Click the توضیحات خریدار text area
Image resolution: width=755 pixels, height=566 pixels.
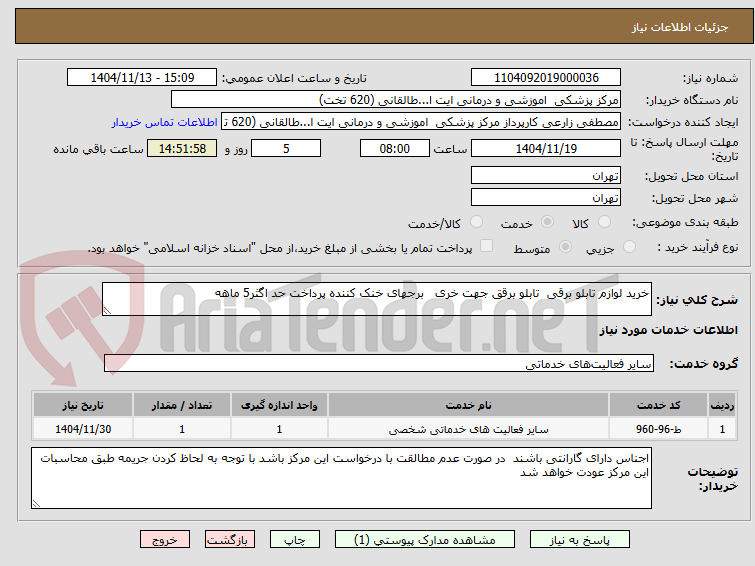click(x=341, y=478)
